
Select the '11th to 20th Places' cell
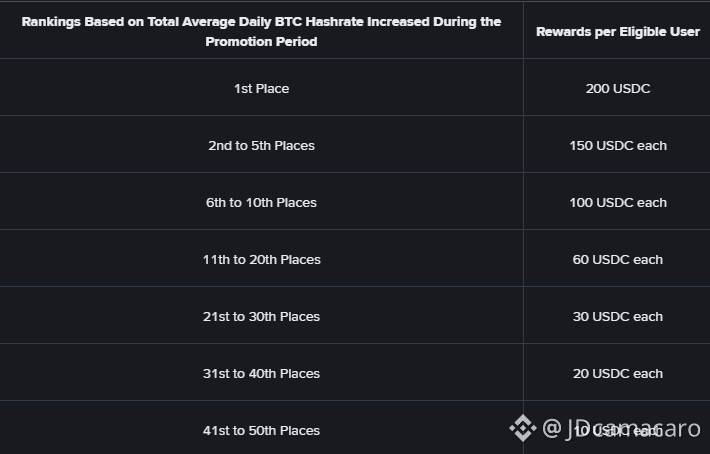pos(261,260)
